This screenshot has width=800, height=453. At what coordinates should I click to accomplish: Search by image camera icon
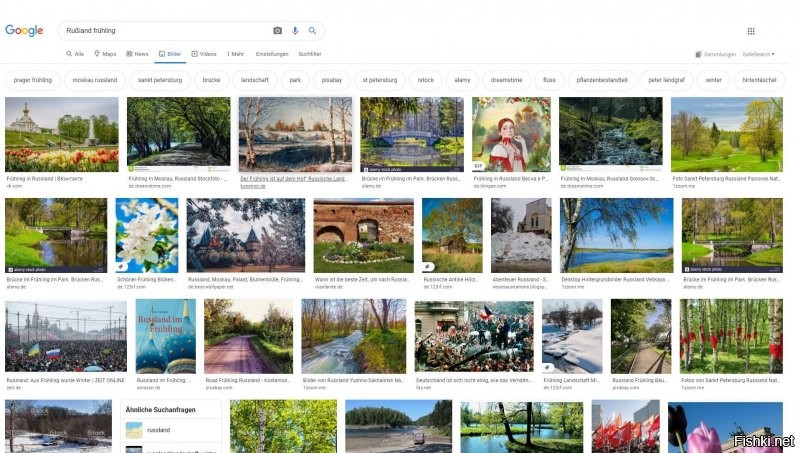278,31
